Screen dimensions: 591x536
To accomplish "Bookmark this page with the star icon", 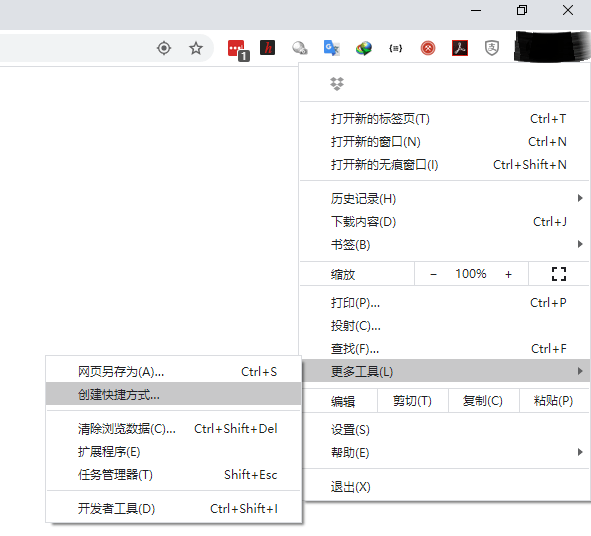I will 196,48.
